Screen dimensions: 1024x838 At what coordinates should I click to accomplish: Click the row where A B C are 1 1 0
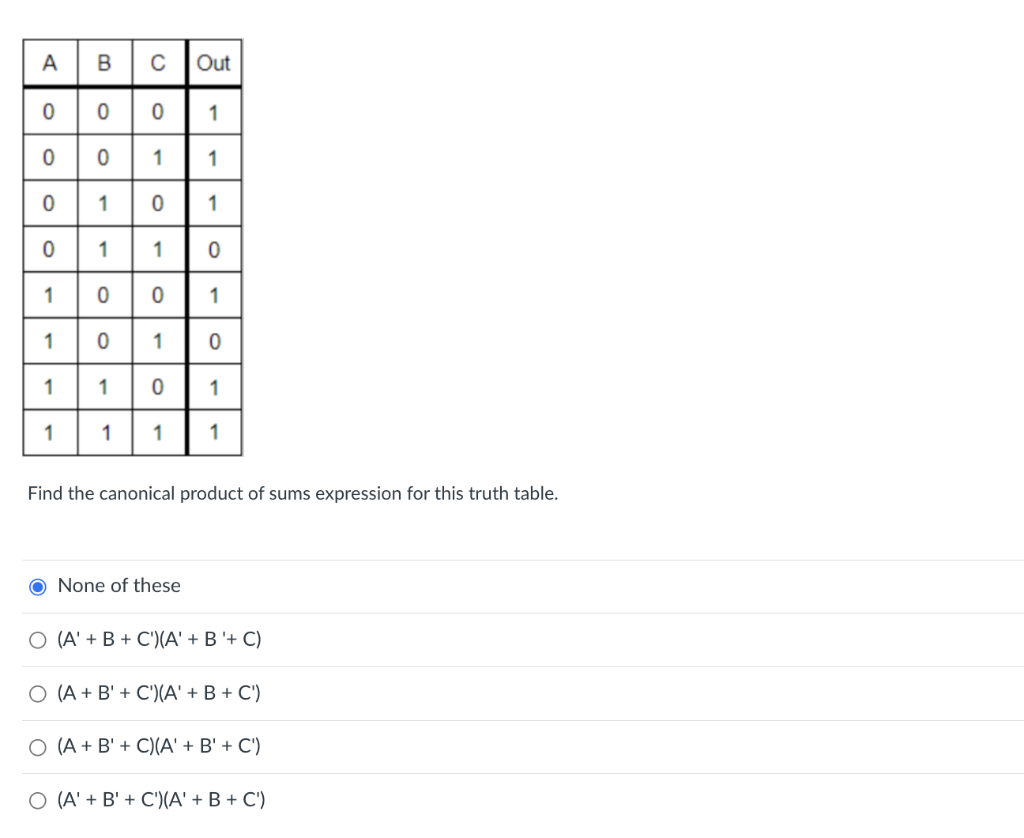(132, 386)
